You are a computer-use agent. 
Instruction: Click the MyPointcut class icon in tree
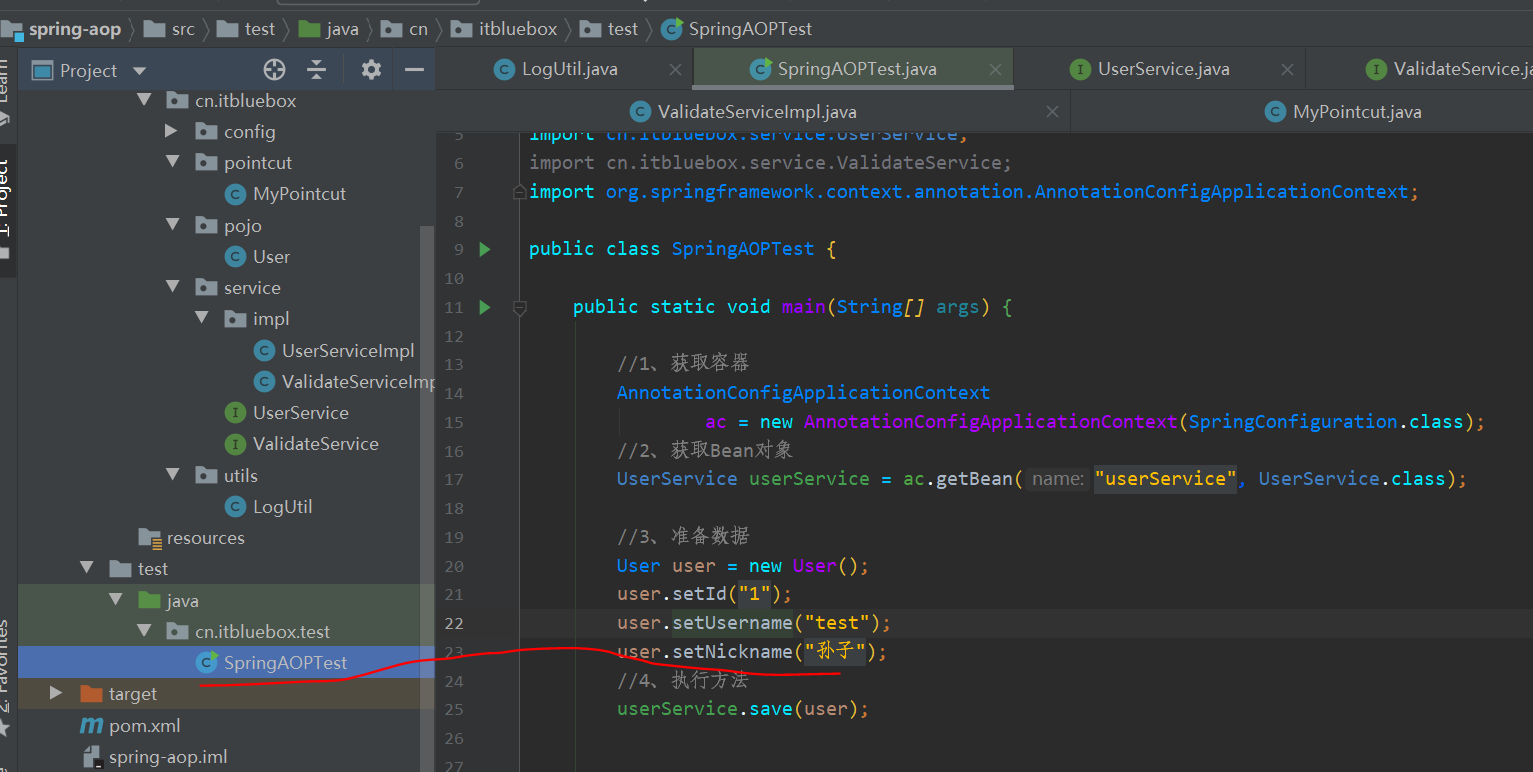click(x=235, y=194)
